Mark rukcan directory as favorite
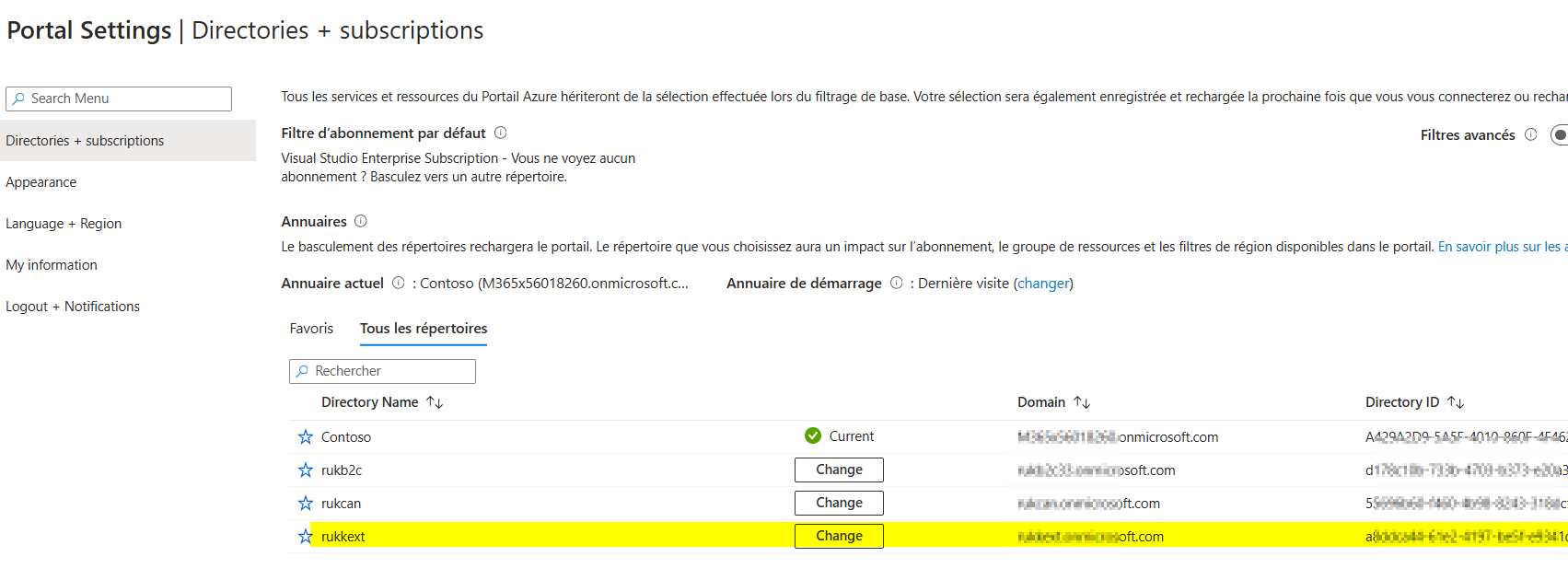Image resolution: width=1568 pixels, height=580 pixels. [306, 503]
